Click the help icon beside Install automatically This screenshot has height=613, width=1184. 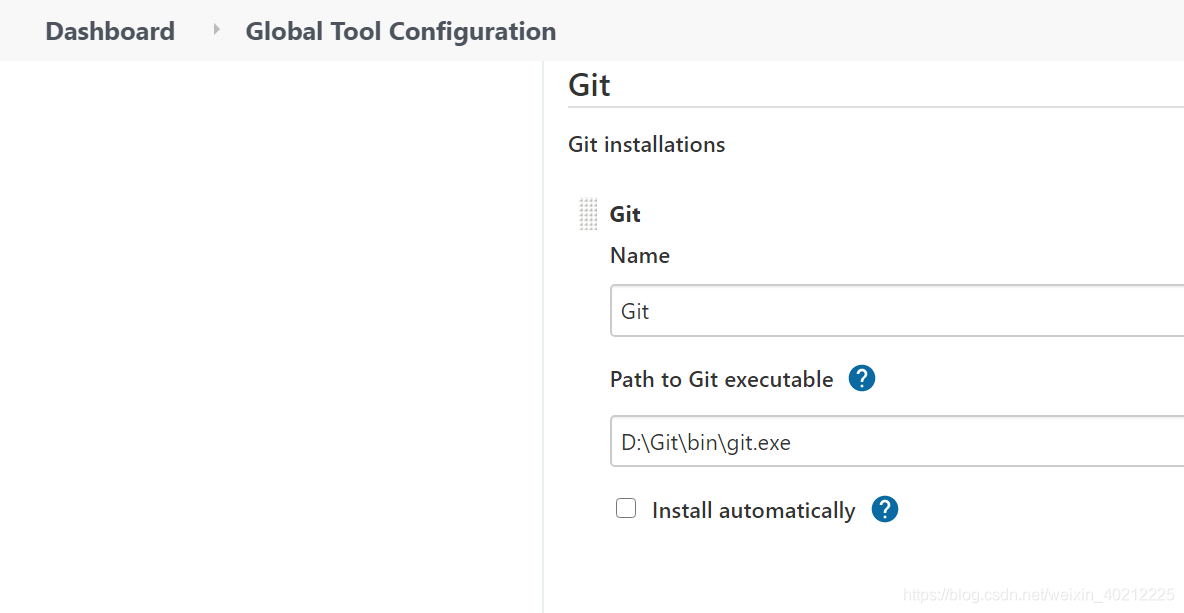pos(884,510)
